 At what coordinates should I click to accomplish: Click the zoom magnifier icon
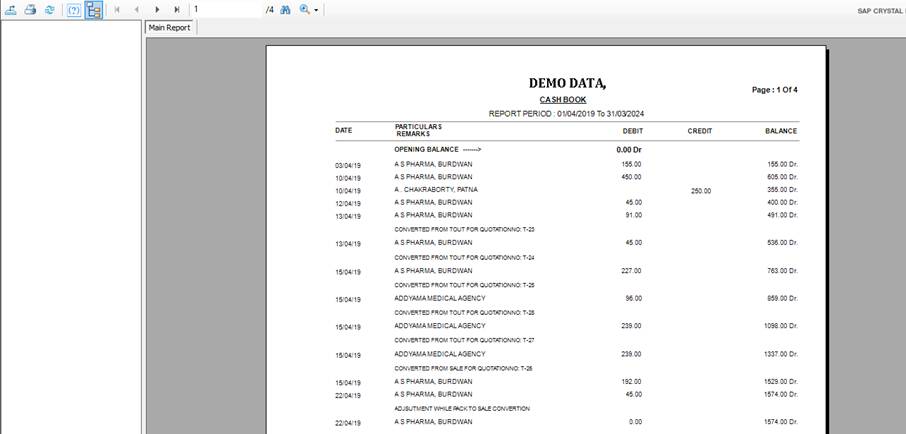coord(304,9)
